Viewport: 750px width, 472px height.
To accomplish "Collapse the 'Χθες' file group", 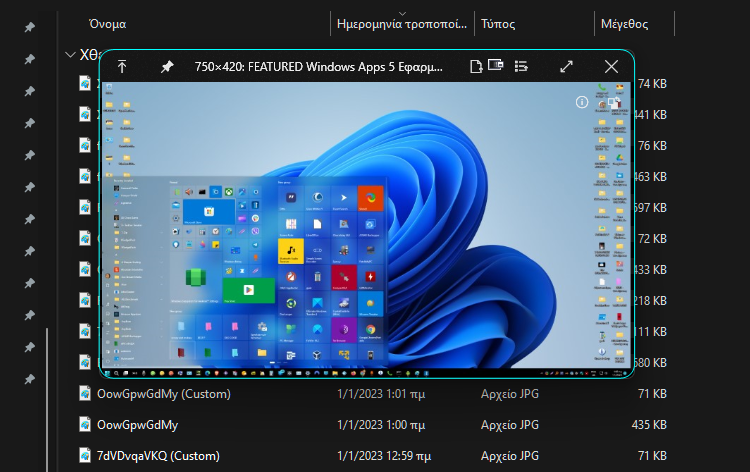I will point(70,55).
